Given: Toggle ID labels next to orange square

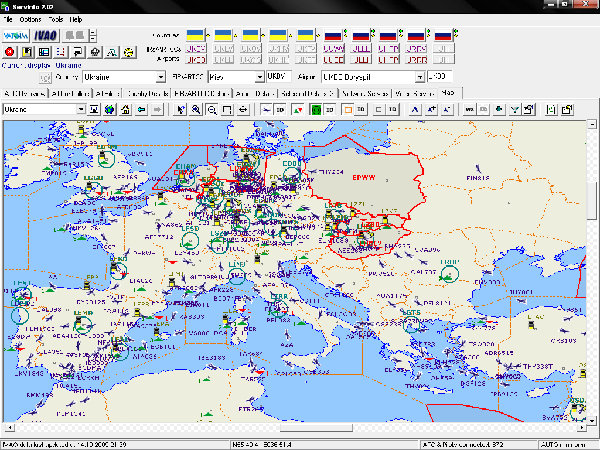Looking at the screenshot, I should [361, 109].
